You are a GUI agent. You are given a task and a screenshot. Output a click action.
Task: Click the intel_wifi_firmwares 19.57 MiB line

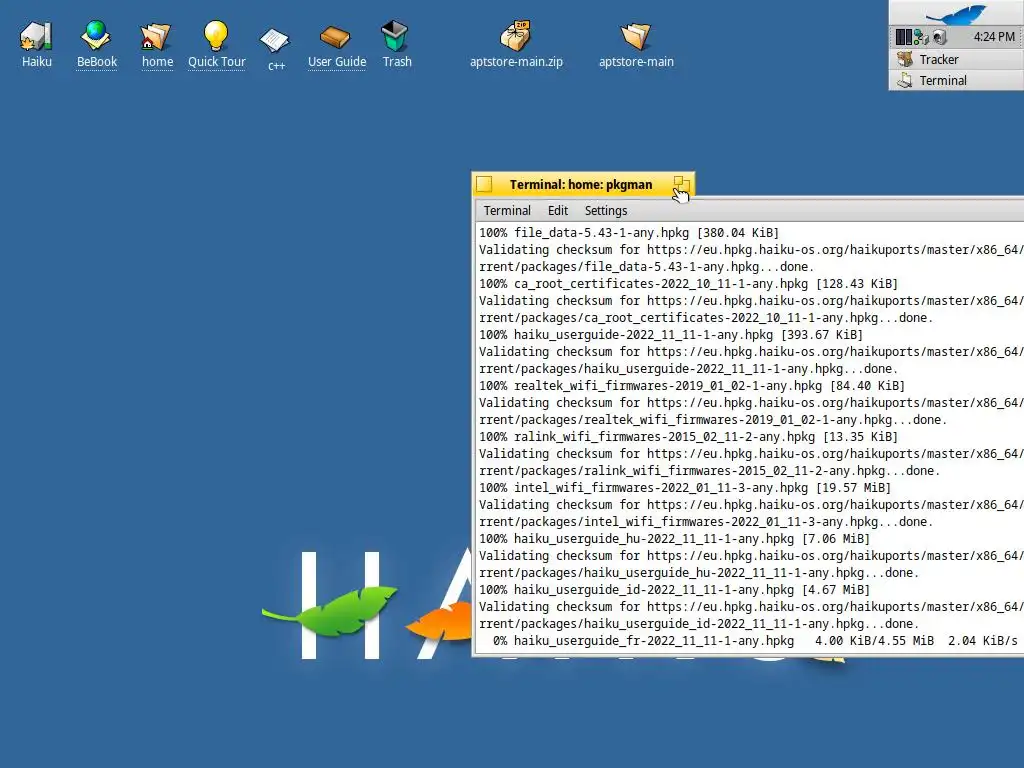685,487
